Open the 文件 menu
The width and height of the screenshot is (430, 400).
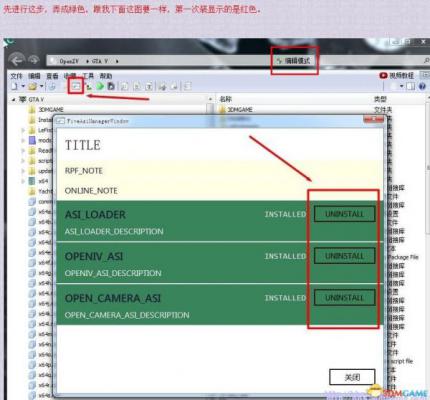16,76
